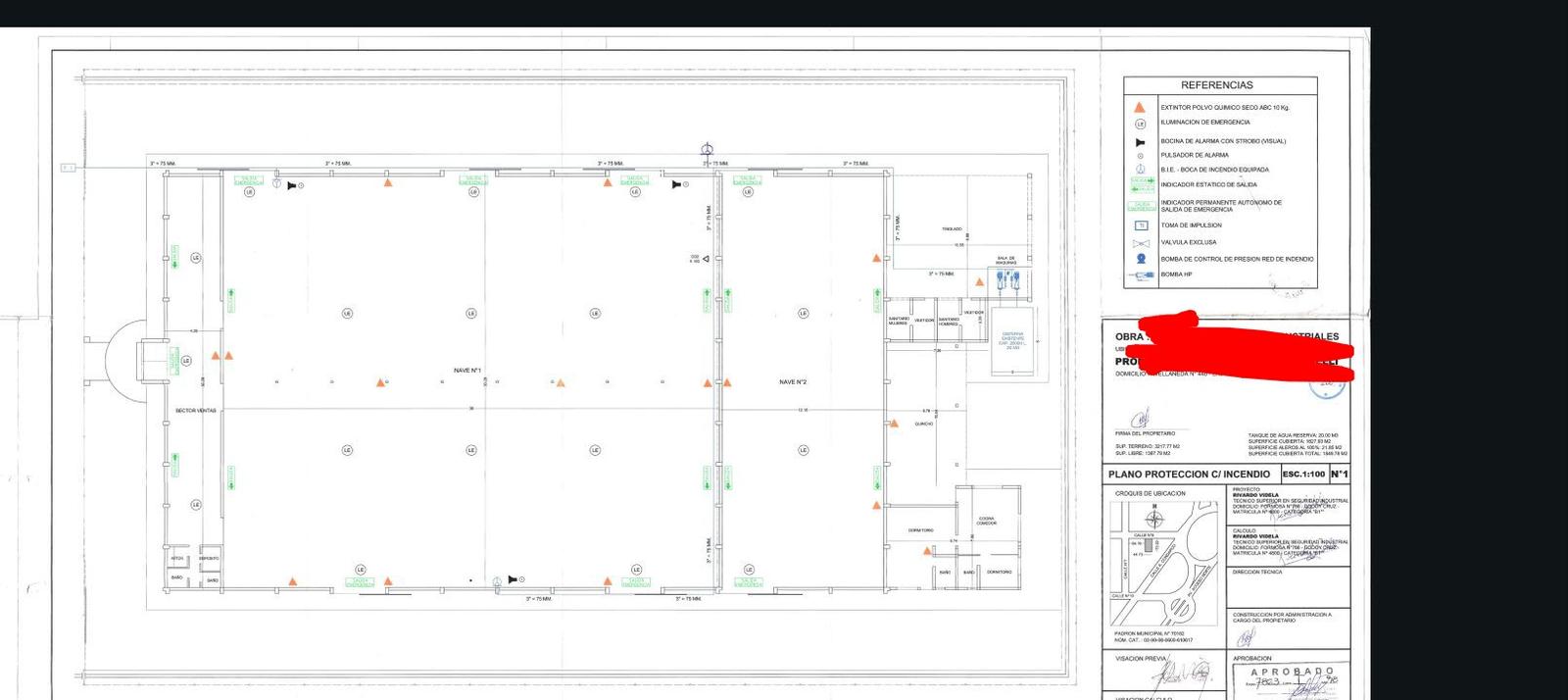Click the orange extinguisher triangle in the legend
Viewport: 1568px width, 700px height.
(1140, 107)
